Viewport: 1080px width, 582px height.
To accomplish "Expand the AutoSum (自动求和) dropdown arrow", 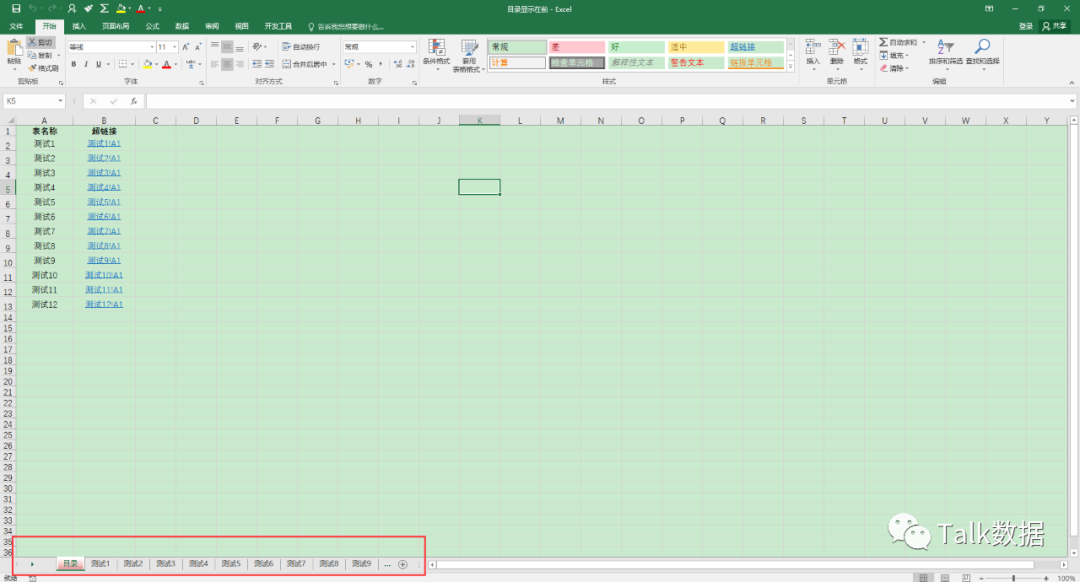I will 924,42.
